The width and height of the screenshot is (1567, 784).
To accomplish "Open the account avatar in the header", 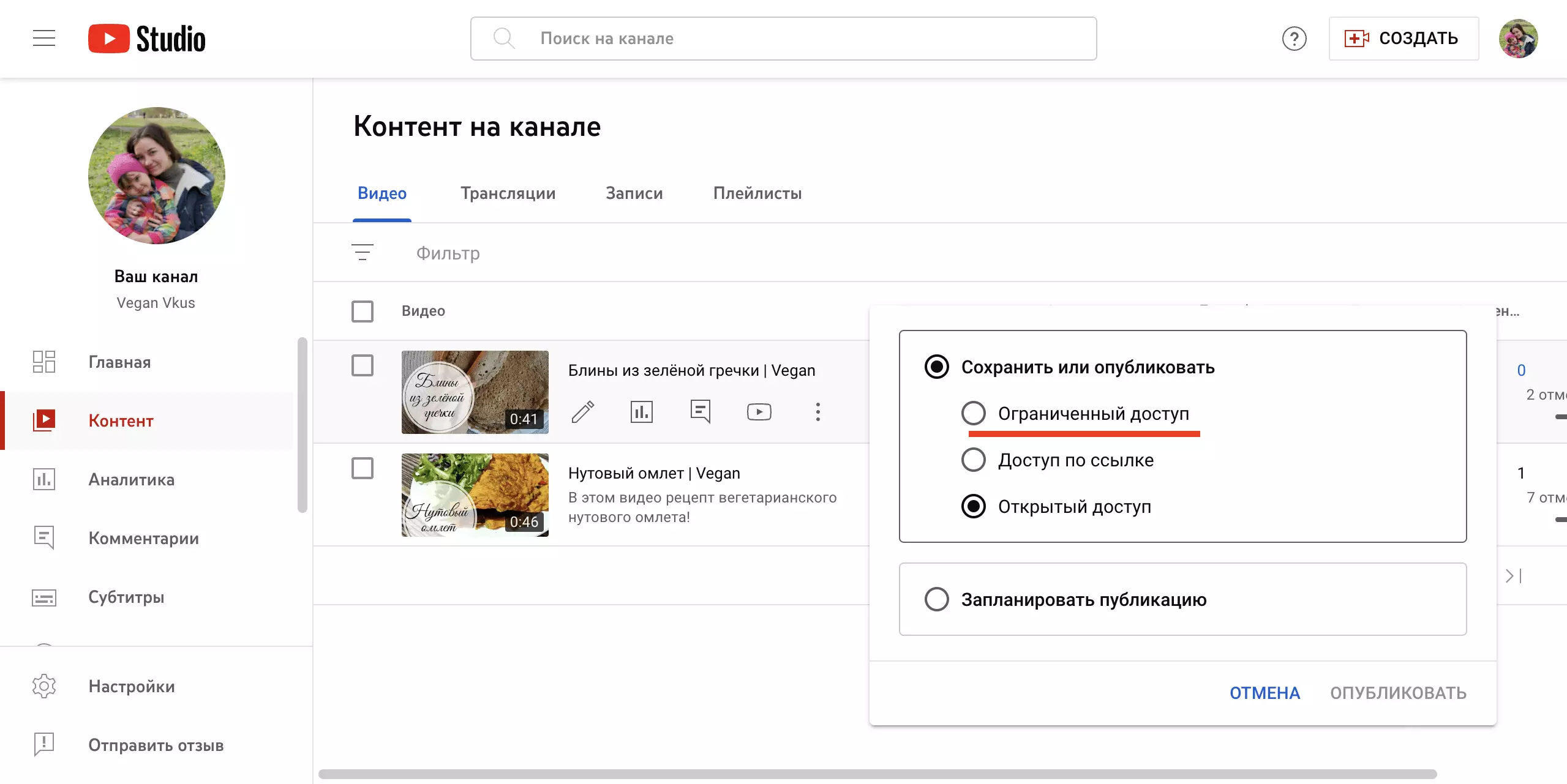I will point(1518,39).
